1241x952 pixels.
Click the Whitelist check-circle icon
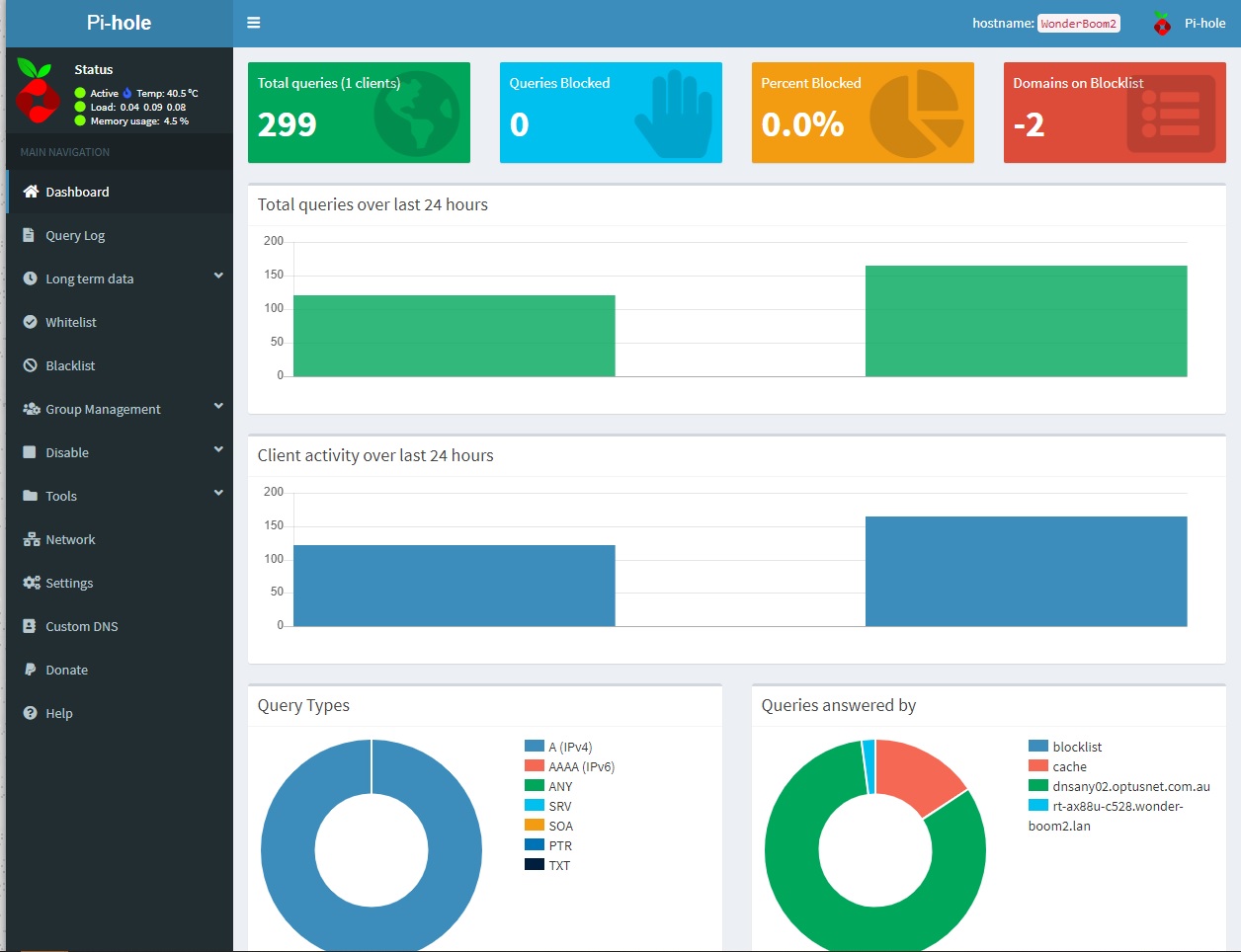click(x=31, y=322)
